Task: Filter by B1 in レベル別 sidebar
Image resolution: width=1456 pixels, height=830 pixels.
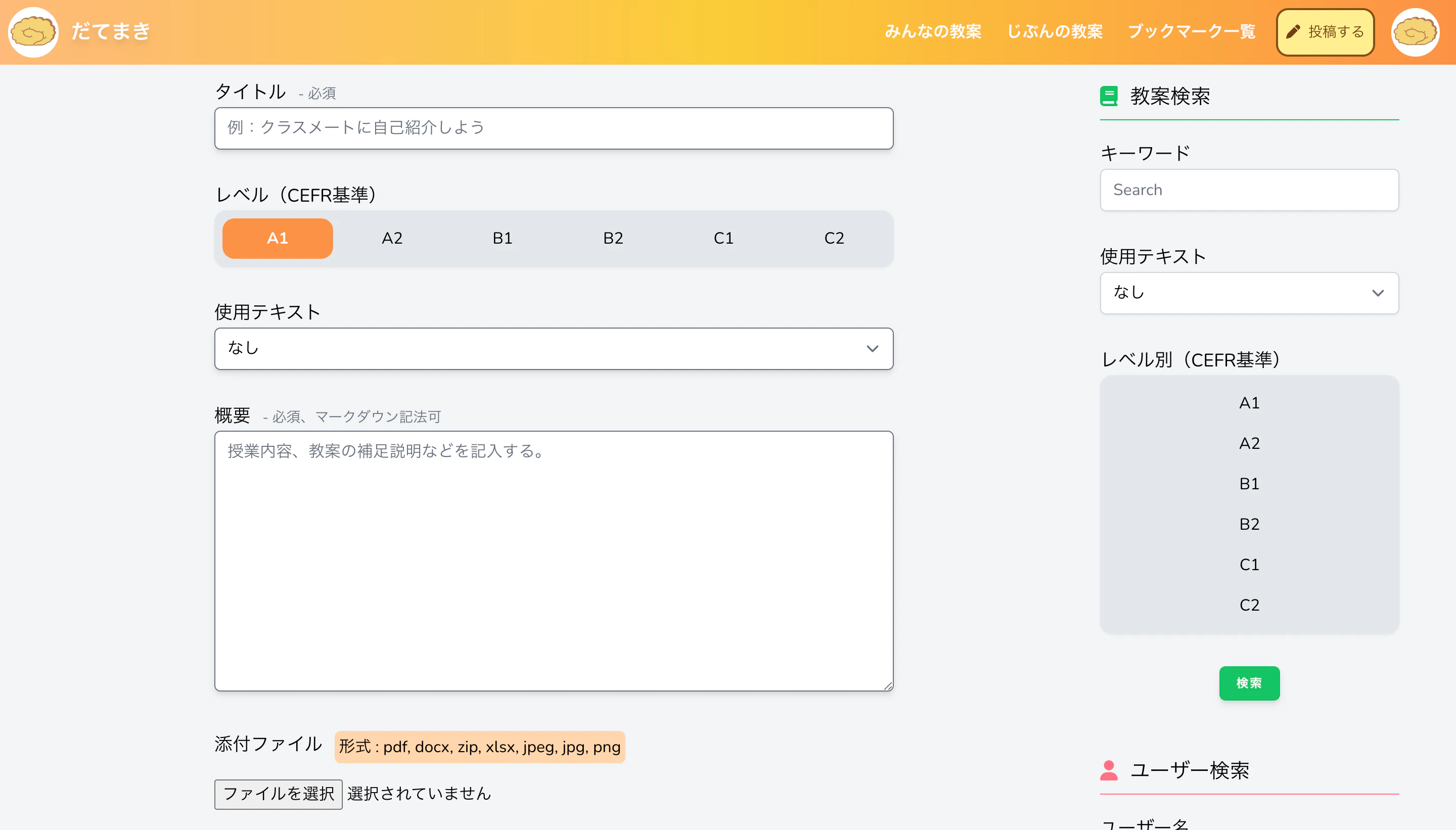Action: coord(1249,484)
